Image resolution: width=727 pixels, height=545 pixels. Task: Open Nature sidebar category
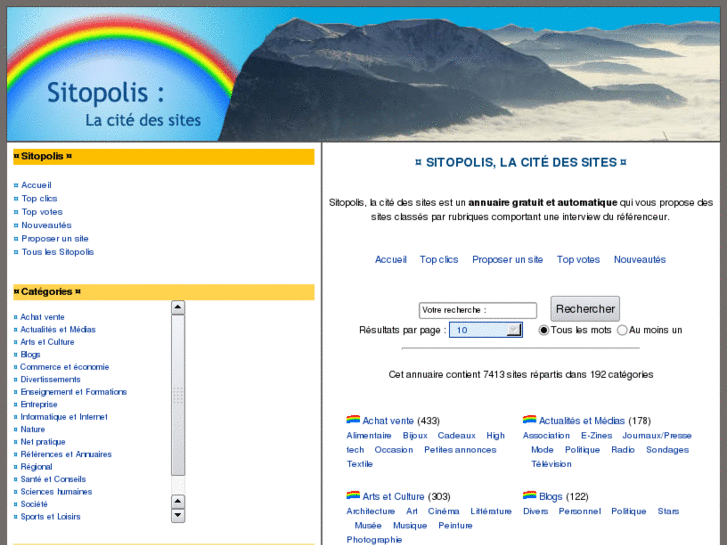click(x=32, y=430)
